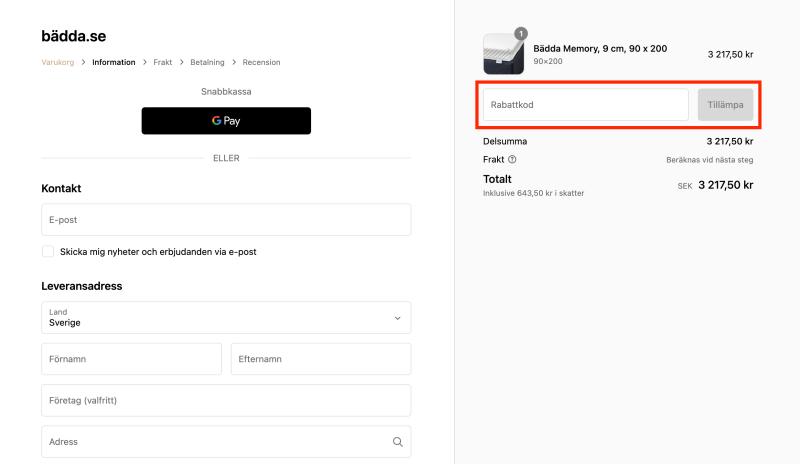The image size is (800, 464).
Task: Click the quantity badge on product image
Action: 521,34
